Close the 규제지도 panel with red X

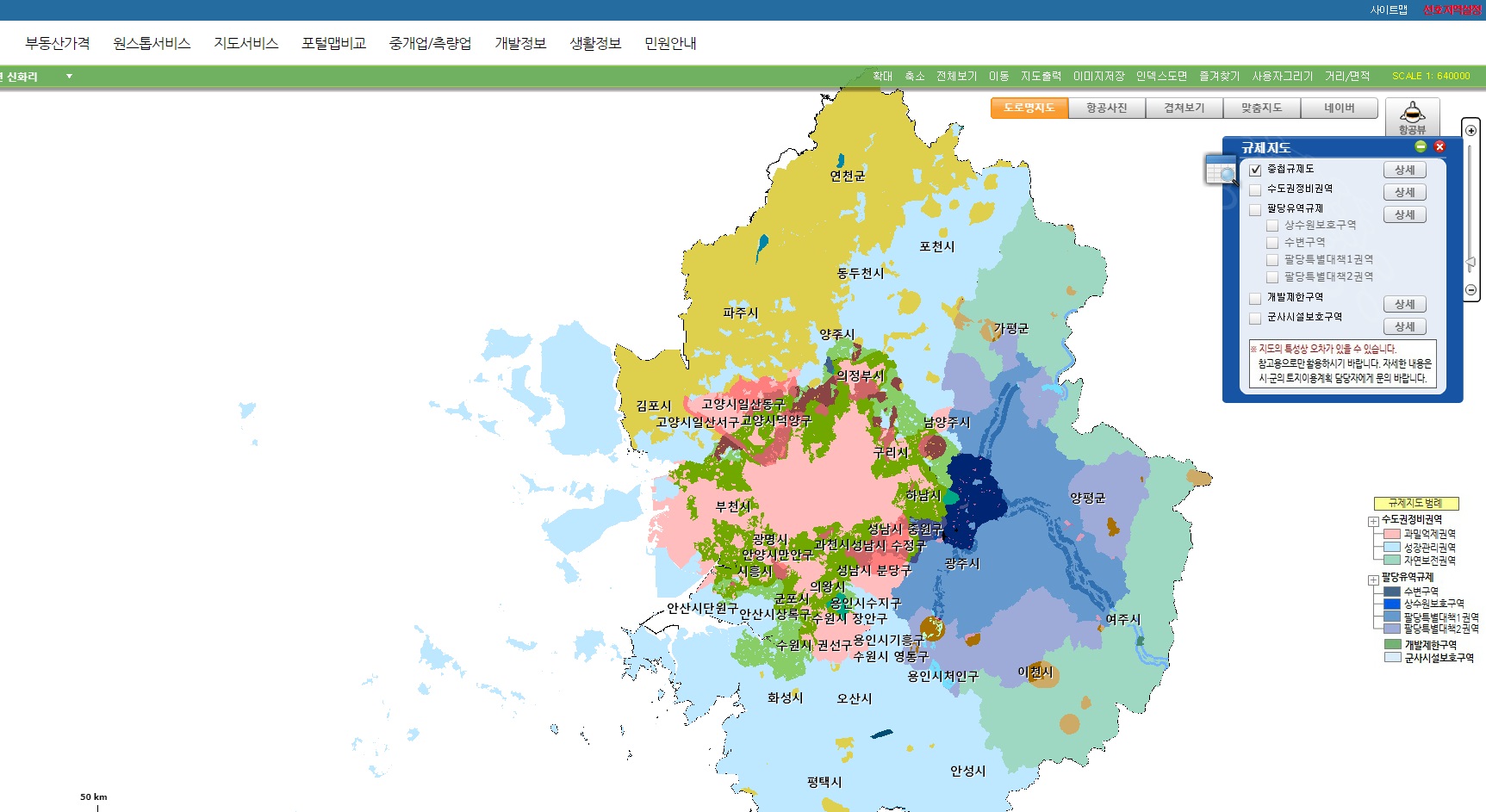(1439, 146)
